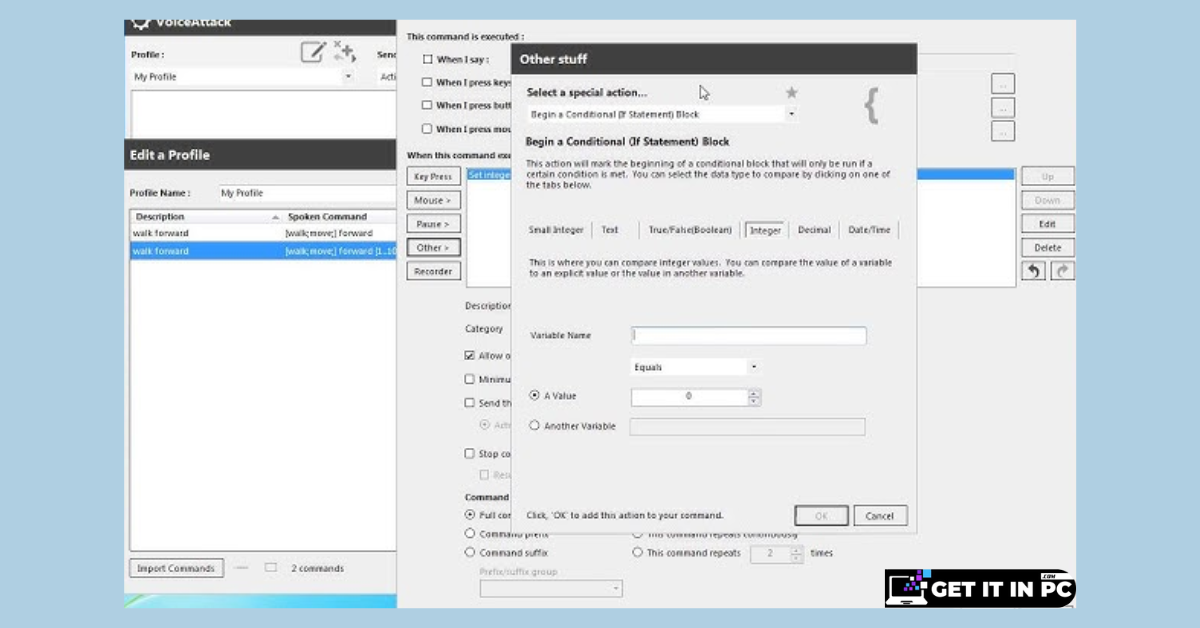Uncheck the 'Allow o...' checkbox

pyautogui.click(x=470, y=355)
